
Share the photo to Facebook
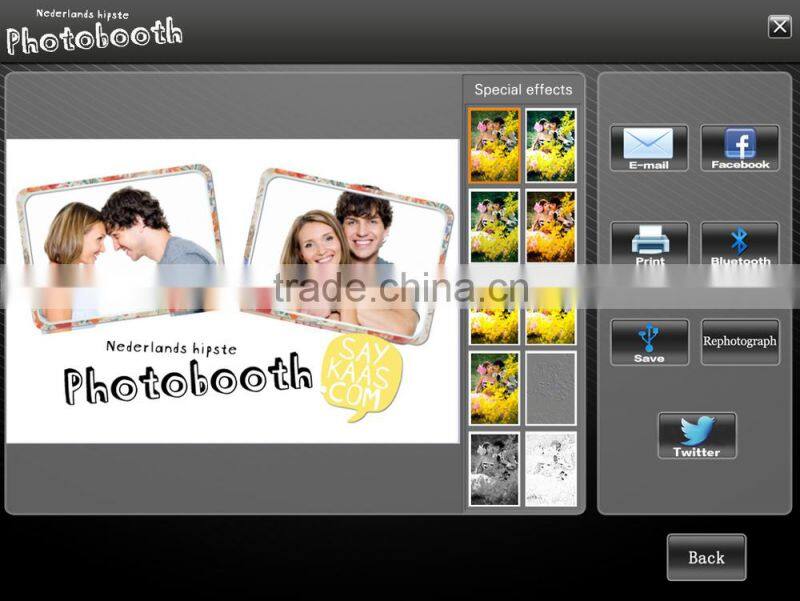click(740, 148)
